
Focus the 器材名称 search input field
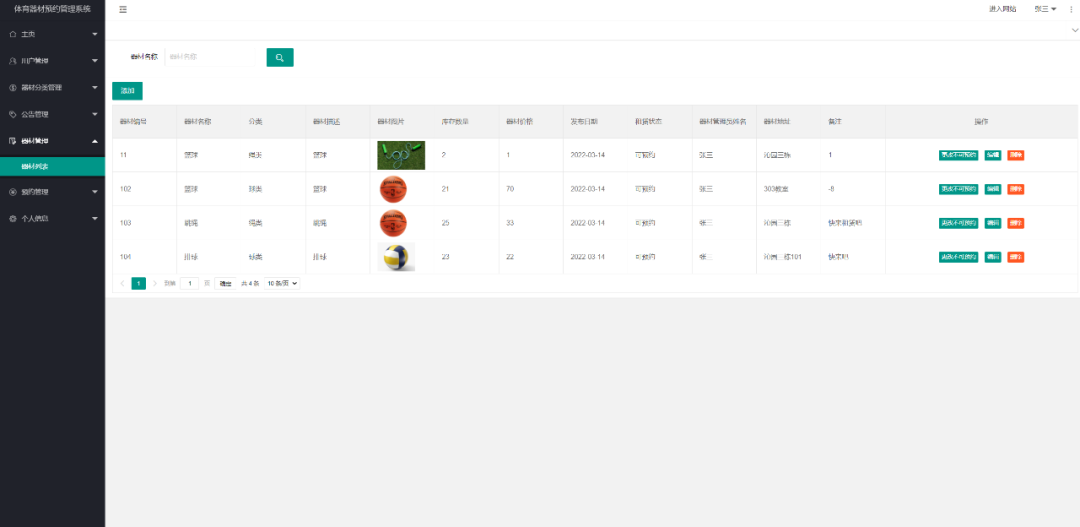click(212, 57)
